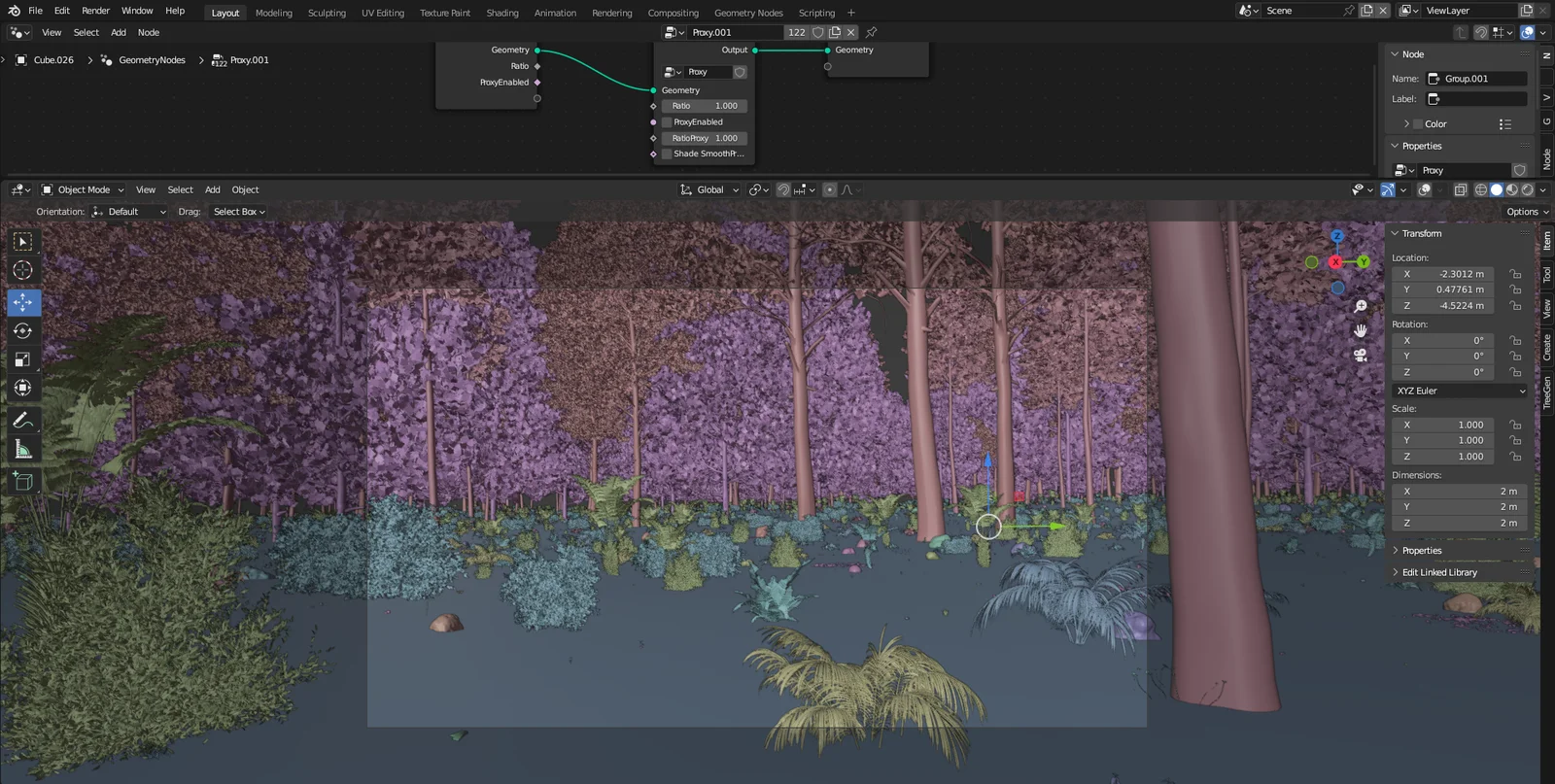Select the Measure tool
The width and height of the screenshot is (1555, 784).
[22, 449]
